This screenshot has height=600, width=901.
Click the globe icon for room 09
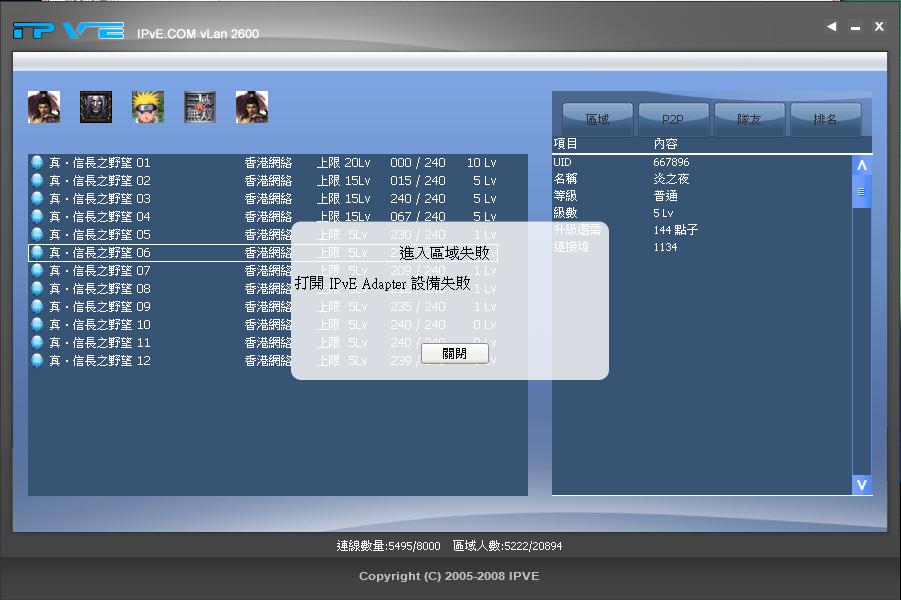coord(37,306)
